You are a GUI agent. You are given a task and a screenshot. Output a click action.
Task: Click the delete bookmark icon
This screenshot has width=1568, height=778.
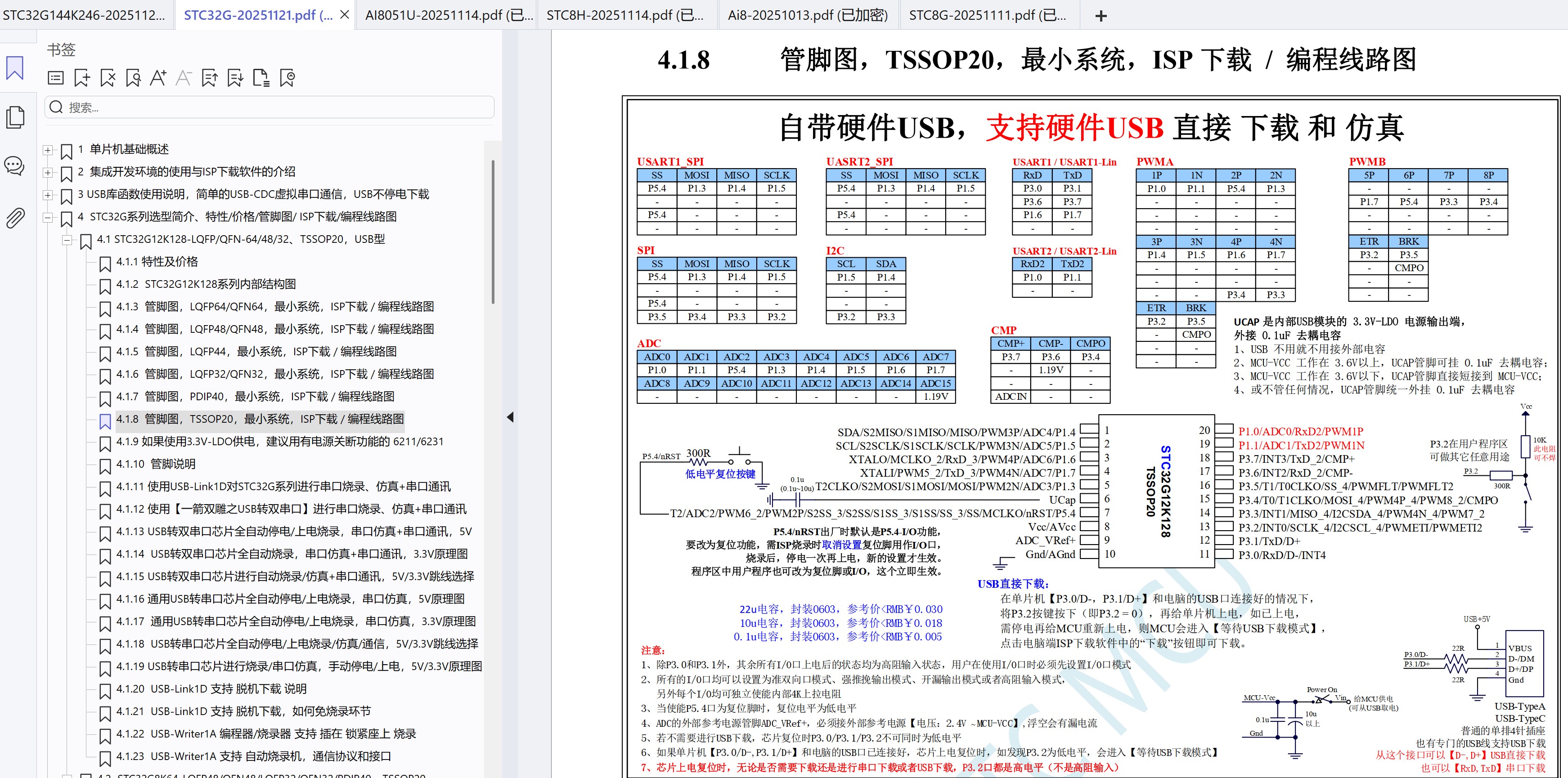pos(107,78)
